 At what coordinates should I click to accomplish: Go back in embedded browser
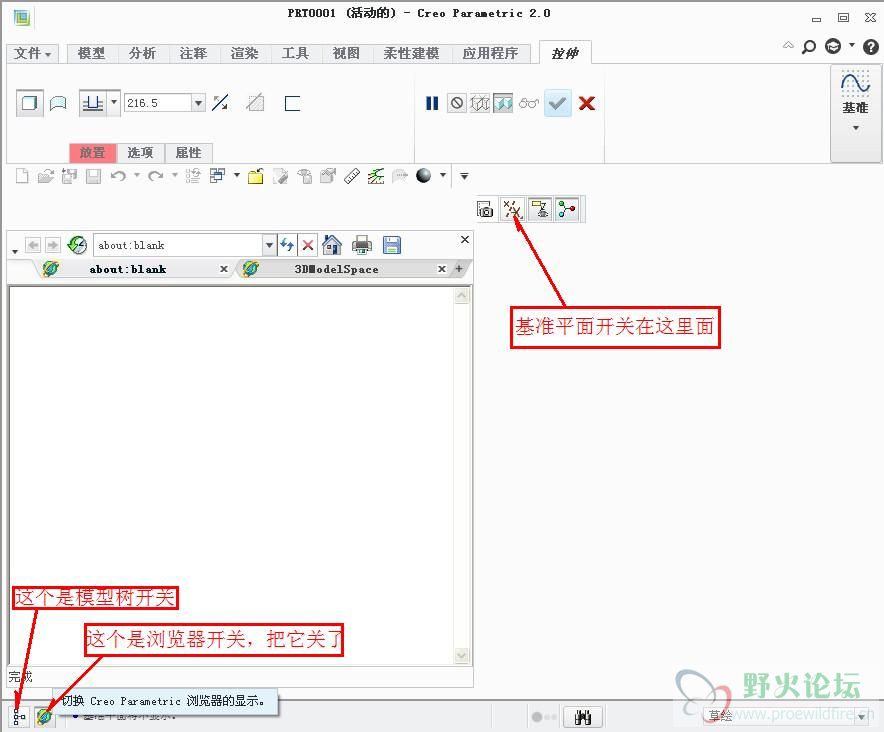pos(33,245)
